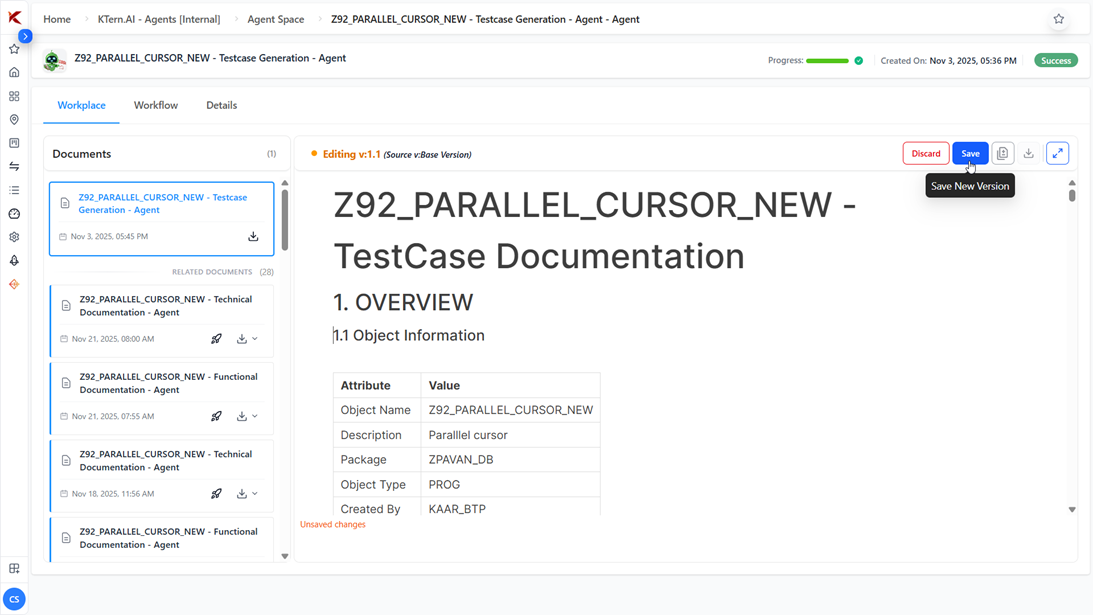
Task: Save the document as new version
Action: pyautogui.click(x=970, y=153)
